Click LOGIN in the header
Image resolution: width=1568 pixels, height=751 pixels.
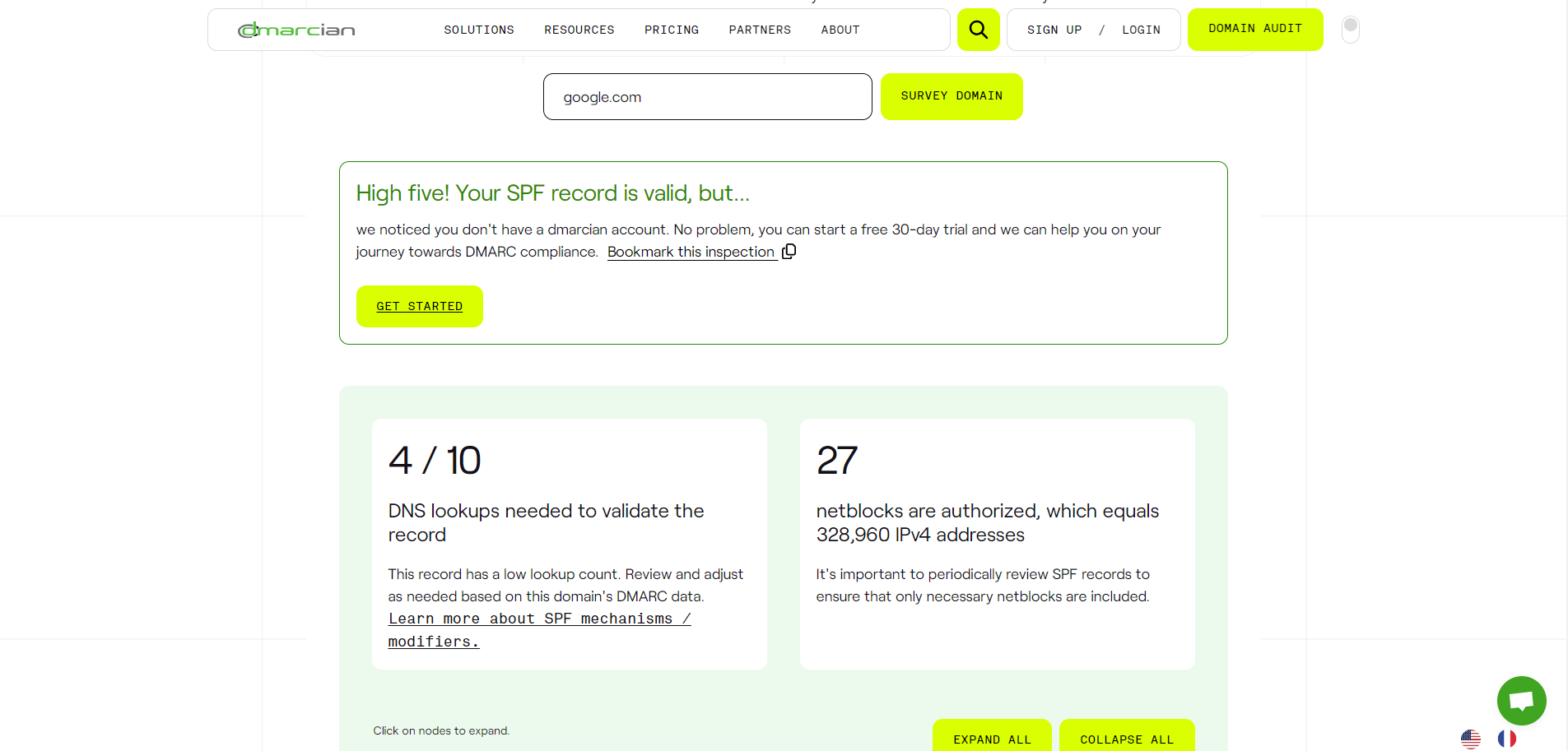point(1141,30)
